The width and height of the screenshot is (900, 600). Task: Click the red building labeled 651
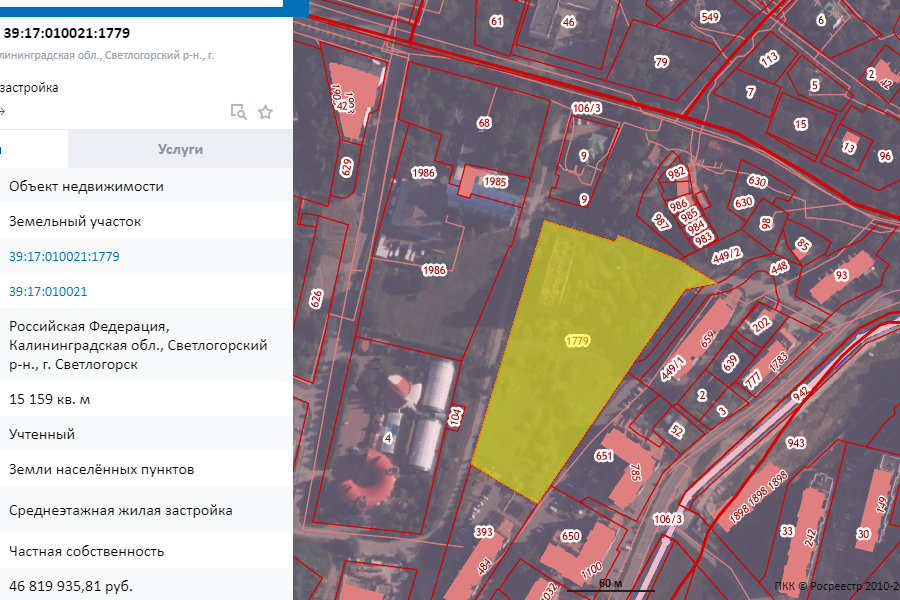click(x=604, y=456)
